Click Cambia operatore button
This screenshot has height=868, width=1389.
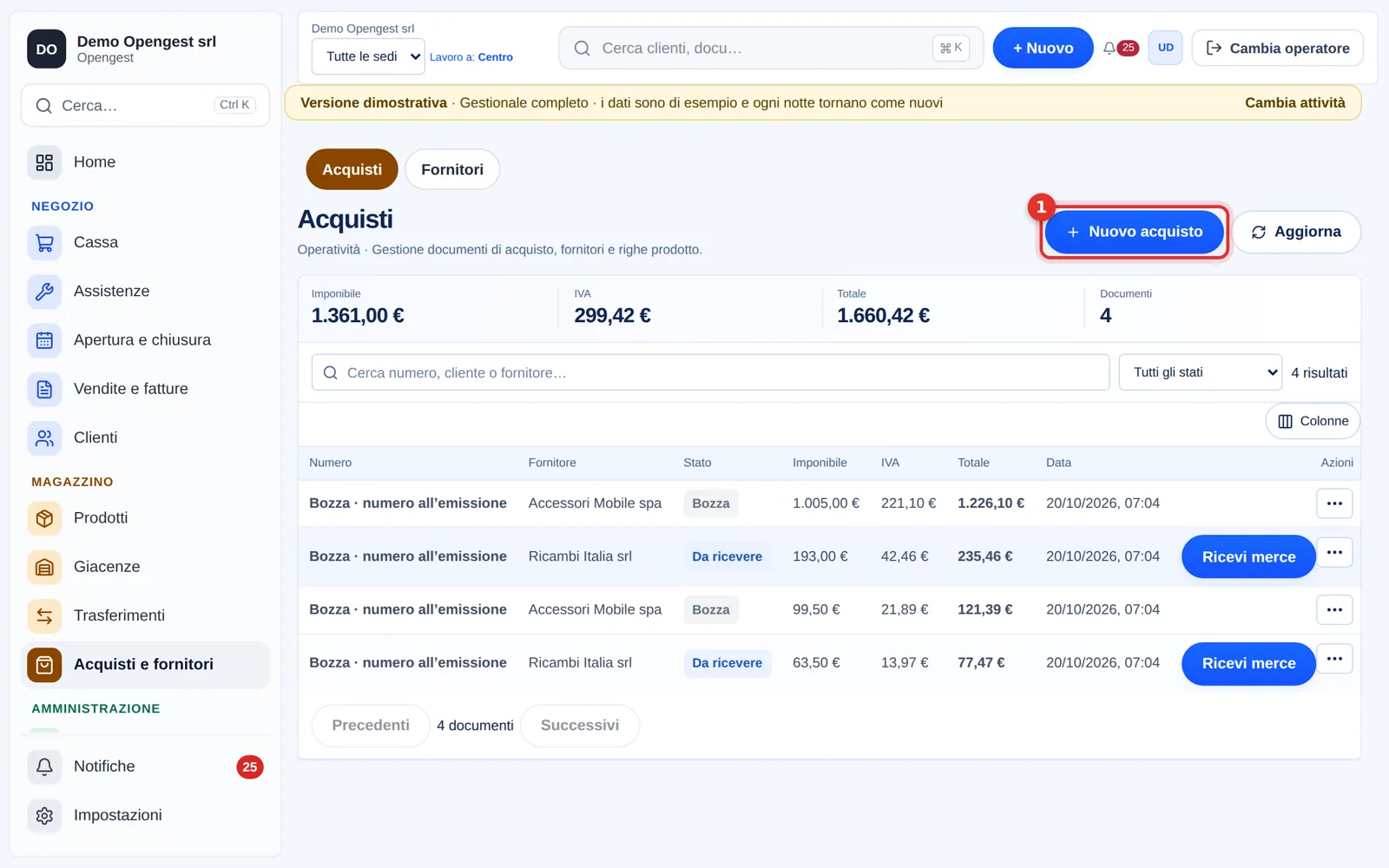[x=1277, y=48]
